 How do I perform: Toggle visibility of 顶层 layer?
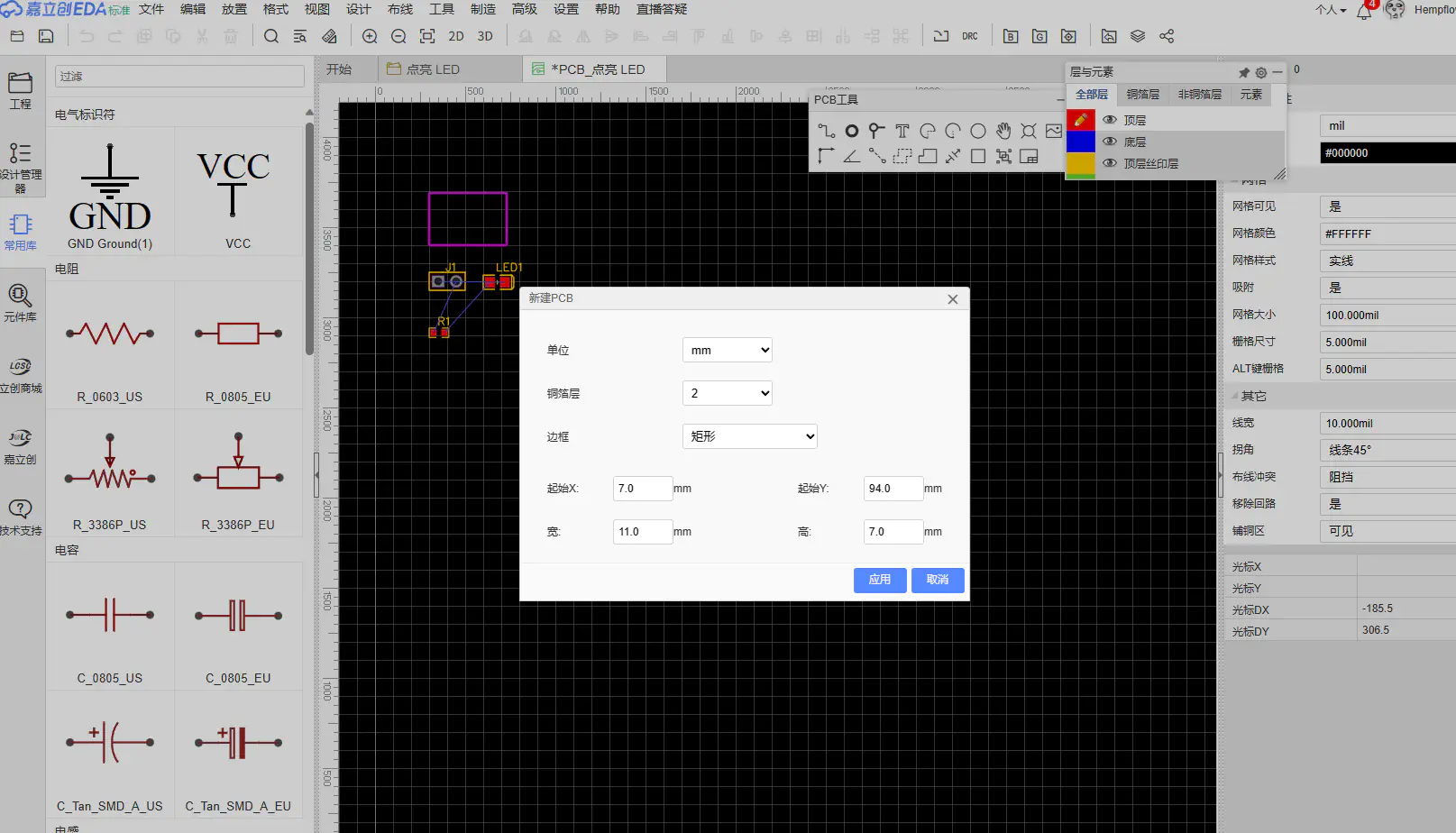point(1110,120)
